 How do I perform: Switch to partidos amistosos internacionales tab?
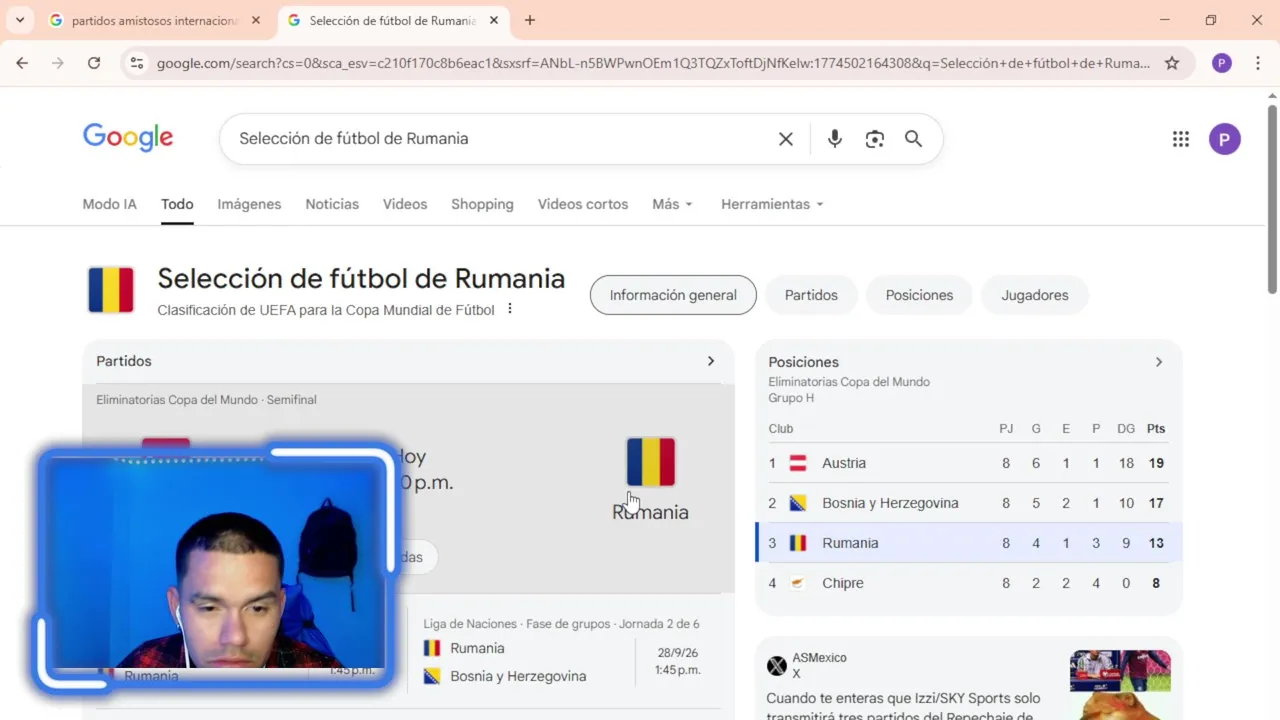[x=155, y=20]
